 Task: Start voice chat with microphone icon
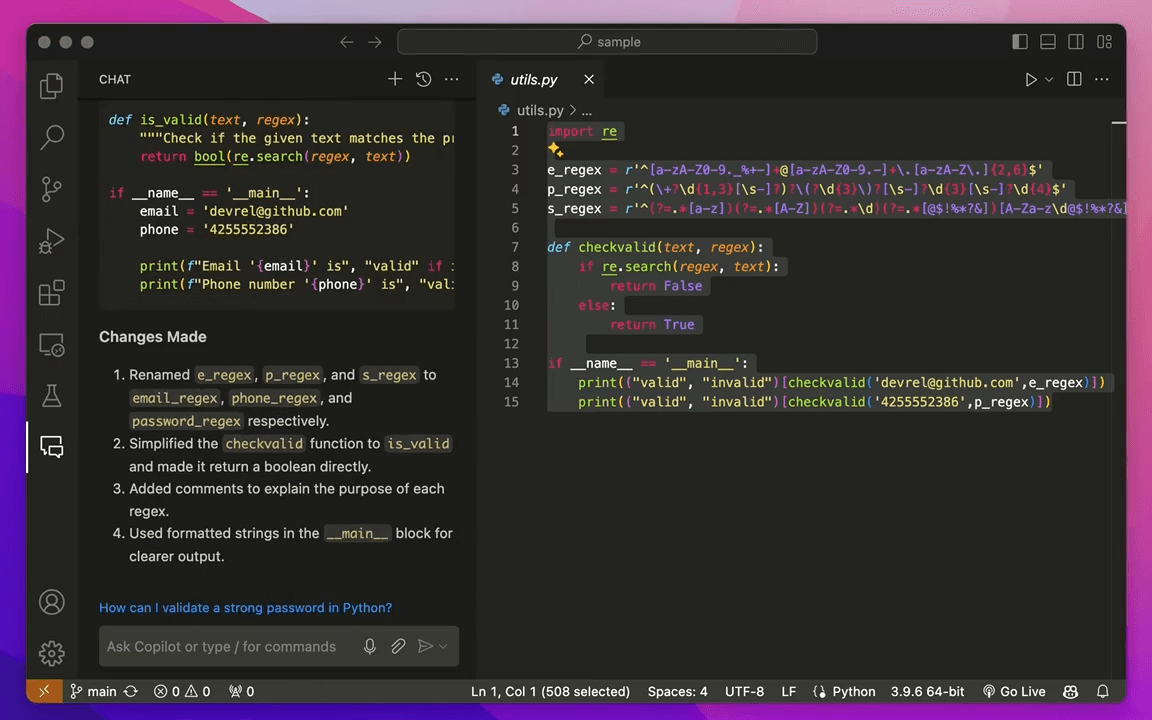pos(370,647)
